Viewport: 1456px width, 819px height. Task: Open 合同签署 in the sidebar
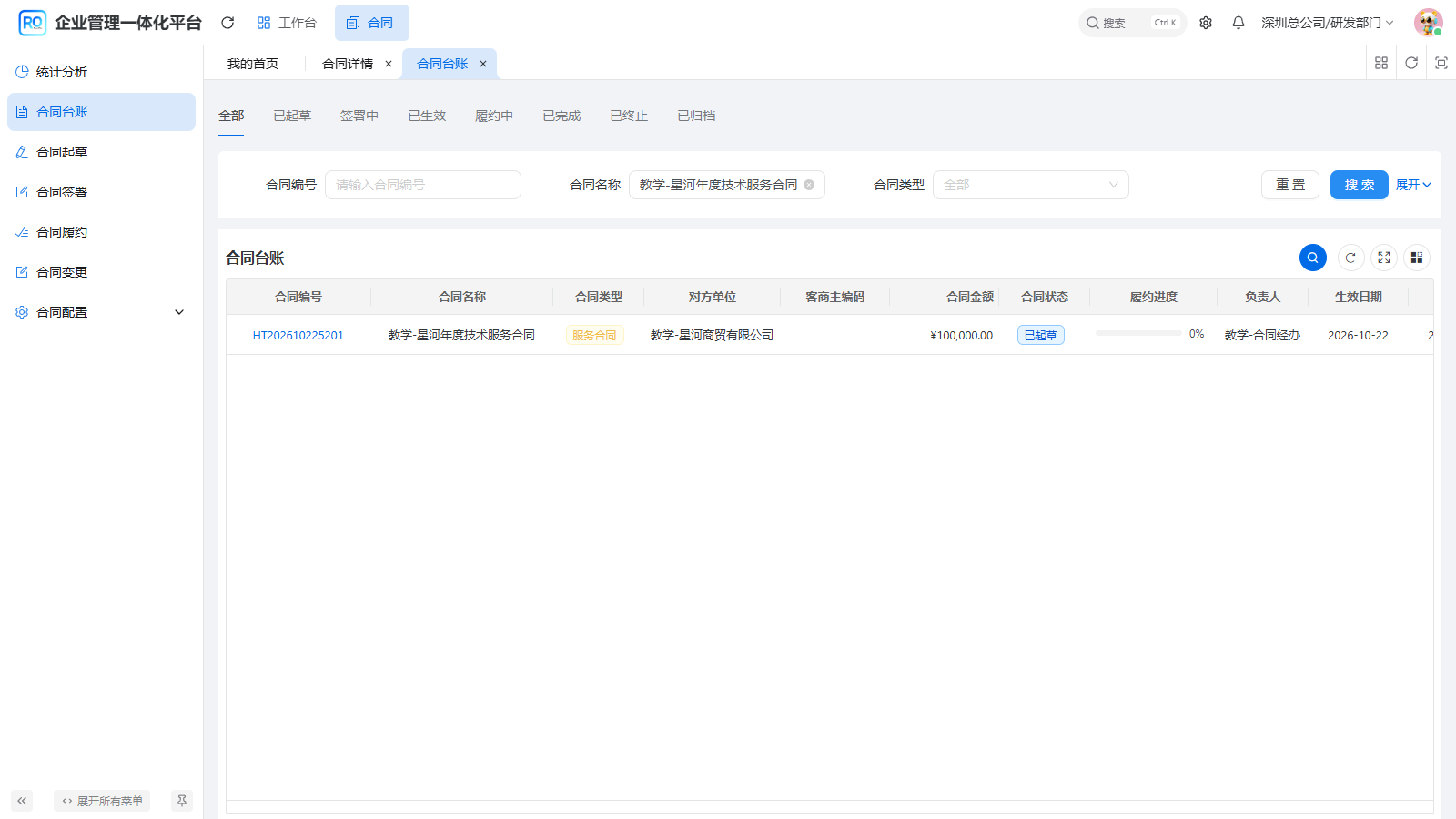[x=101, y=192]
